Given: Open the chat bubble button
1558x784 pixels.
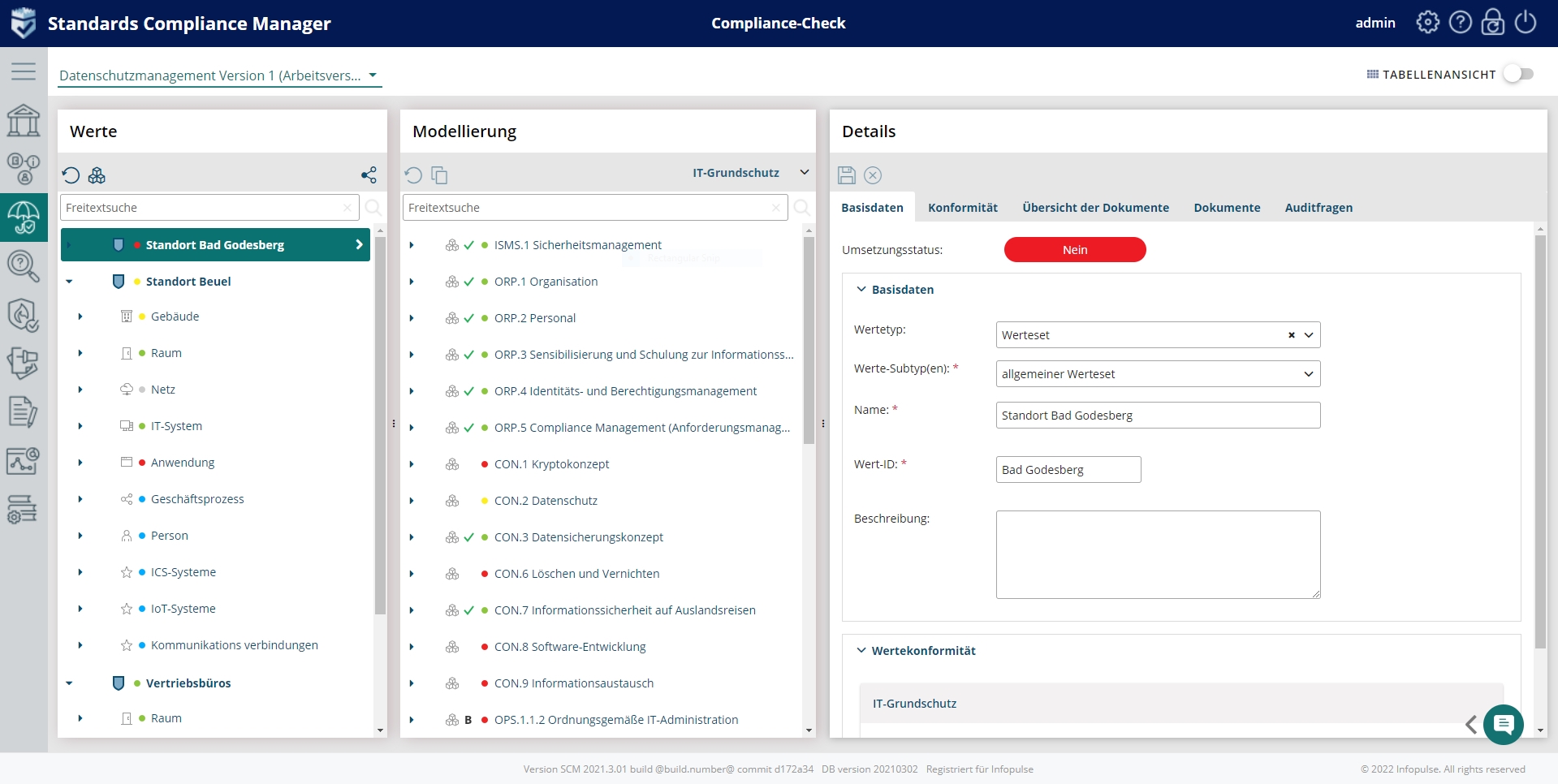Looking at the screenshot, I should point(1503,724).
